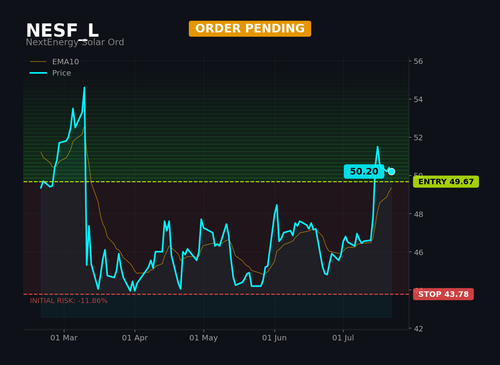Viewport: 500px width, 365px height.
Task: Click the EMA10 legend entry
Action: [x=55, y=62]
